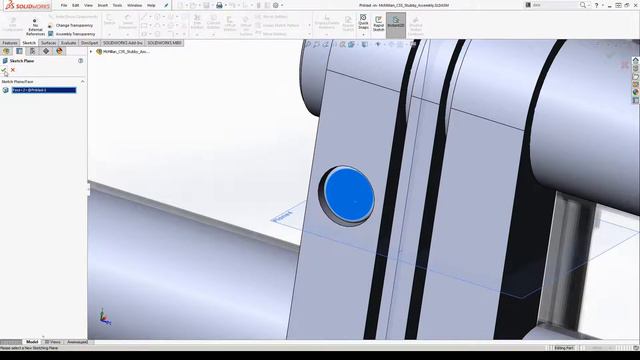Open the Help menu

pos(151,5)
